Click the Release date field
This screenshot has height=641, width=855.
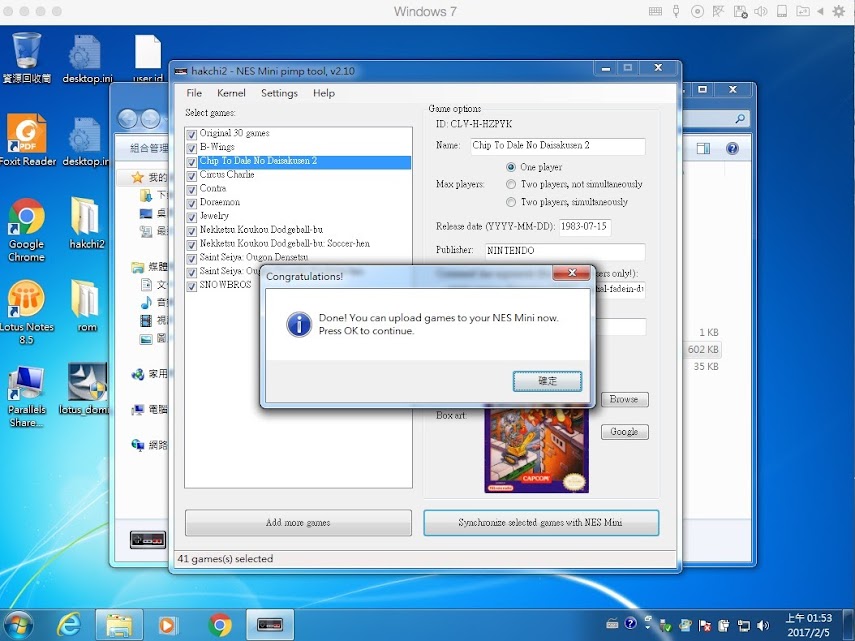(585, 227)
